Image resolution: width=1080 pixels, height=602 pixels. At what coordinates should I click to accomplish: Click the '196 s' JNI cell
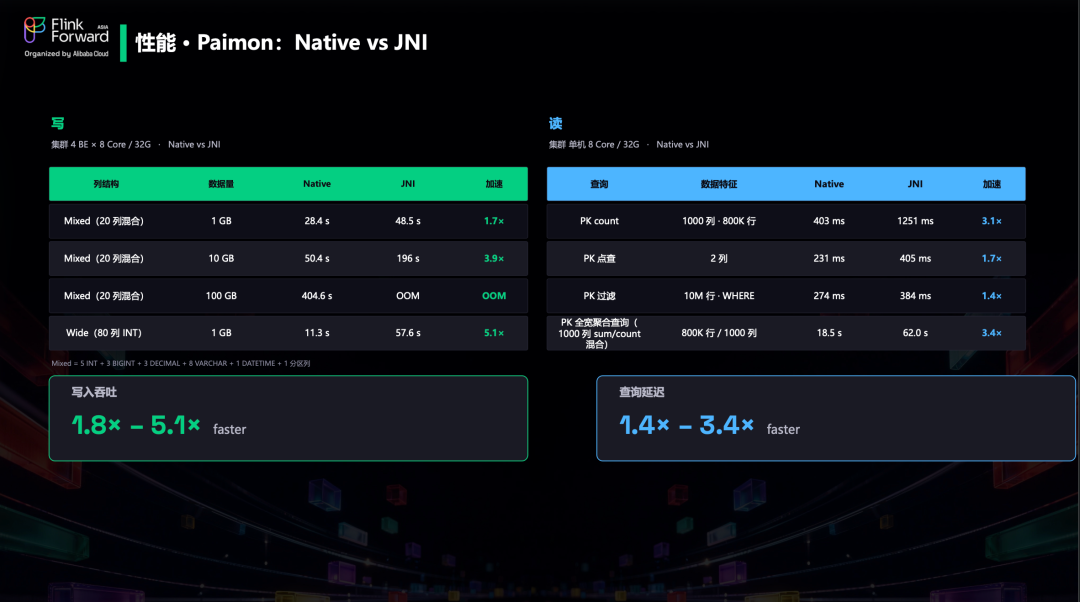tap(408, 258)
